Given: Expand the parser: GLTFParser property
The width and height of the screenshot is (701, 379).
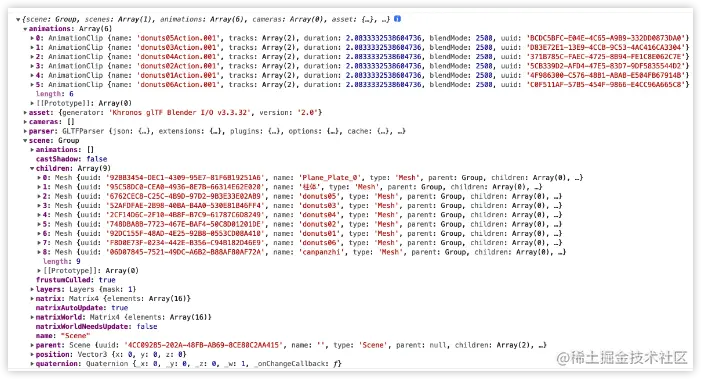Looking at the screenshot, I should click(25, 131).
